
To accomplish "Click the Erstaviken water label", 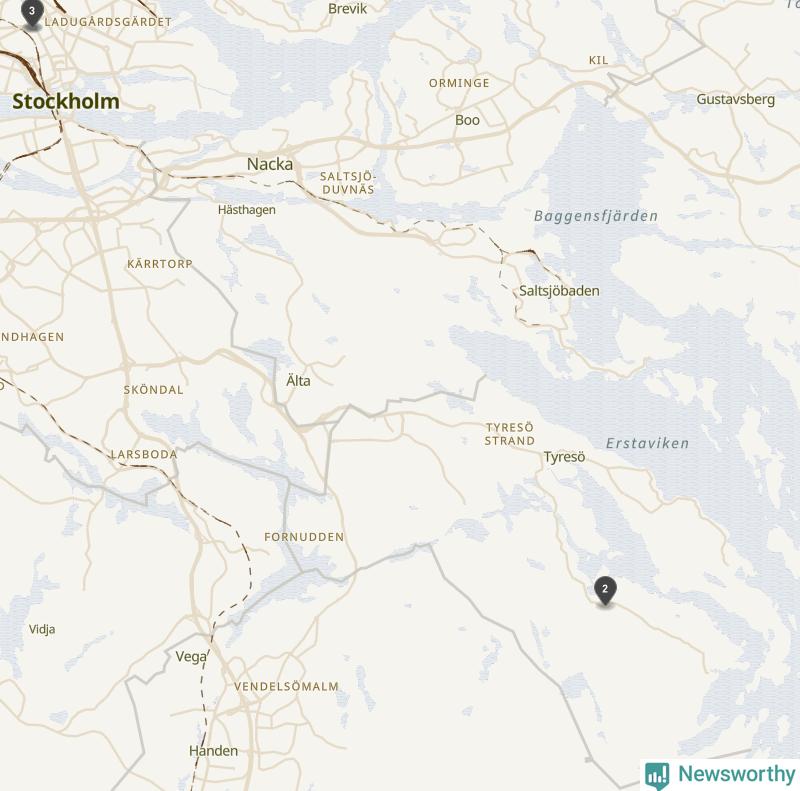I will 647,443.
